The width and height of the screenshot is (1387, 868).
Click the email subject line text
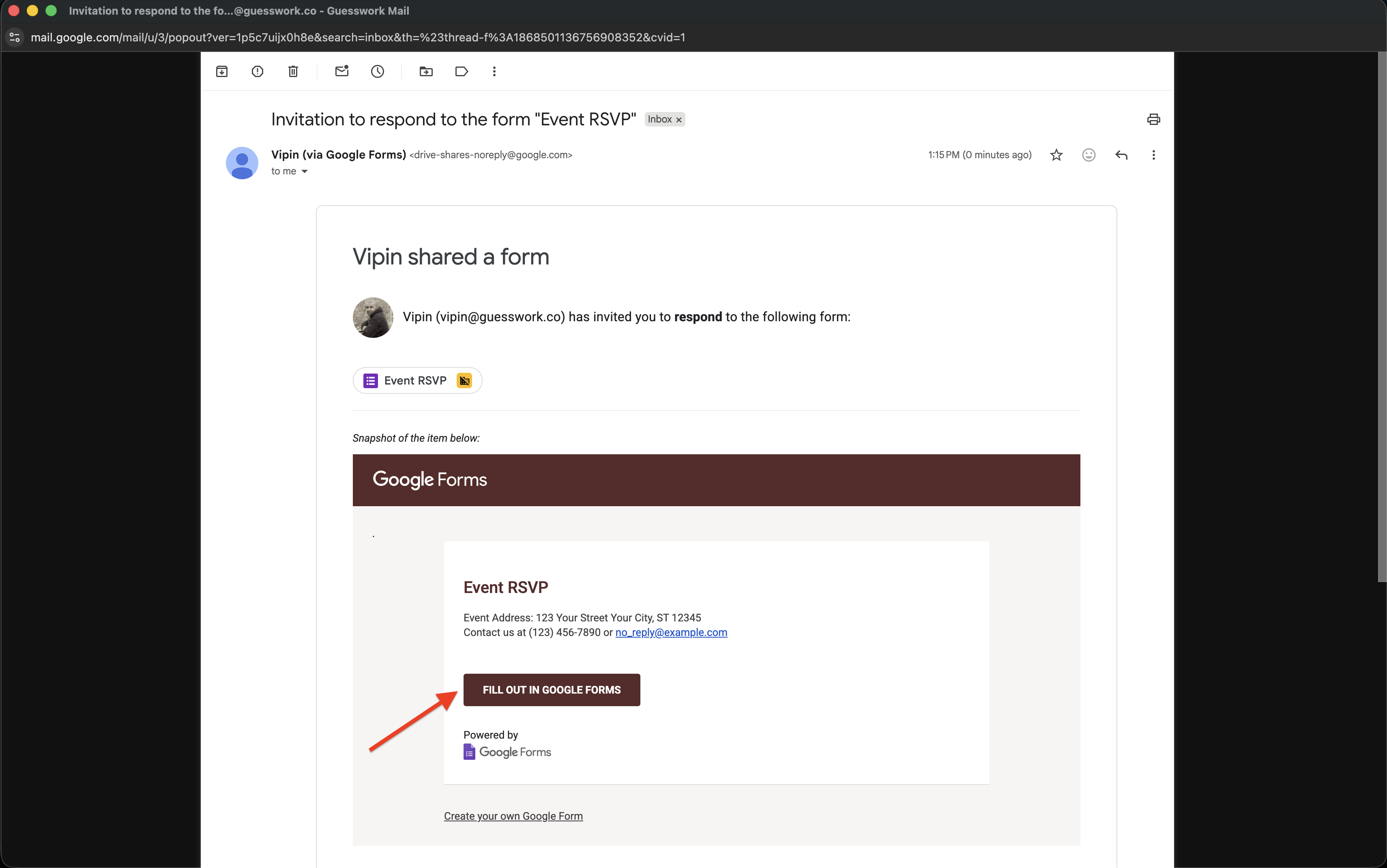click(x=453, y=119)
